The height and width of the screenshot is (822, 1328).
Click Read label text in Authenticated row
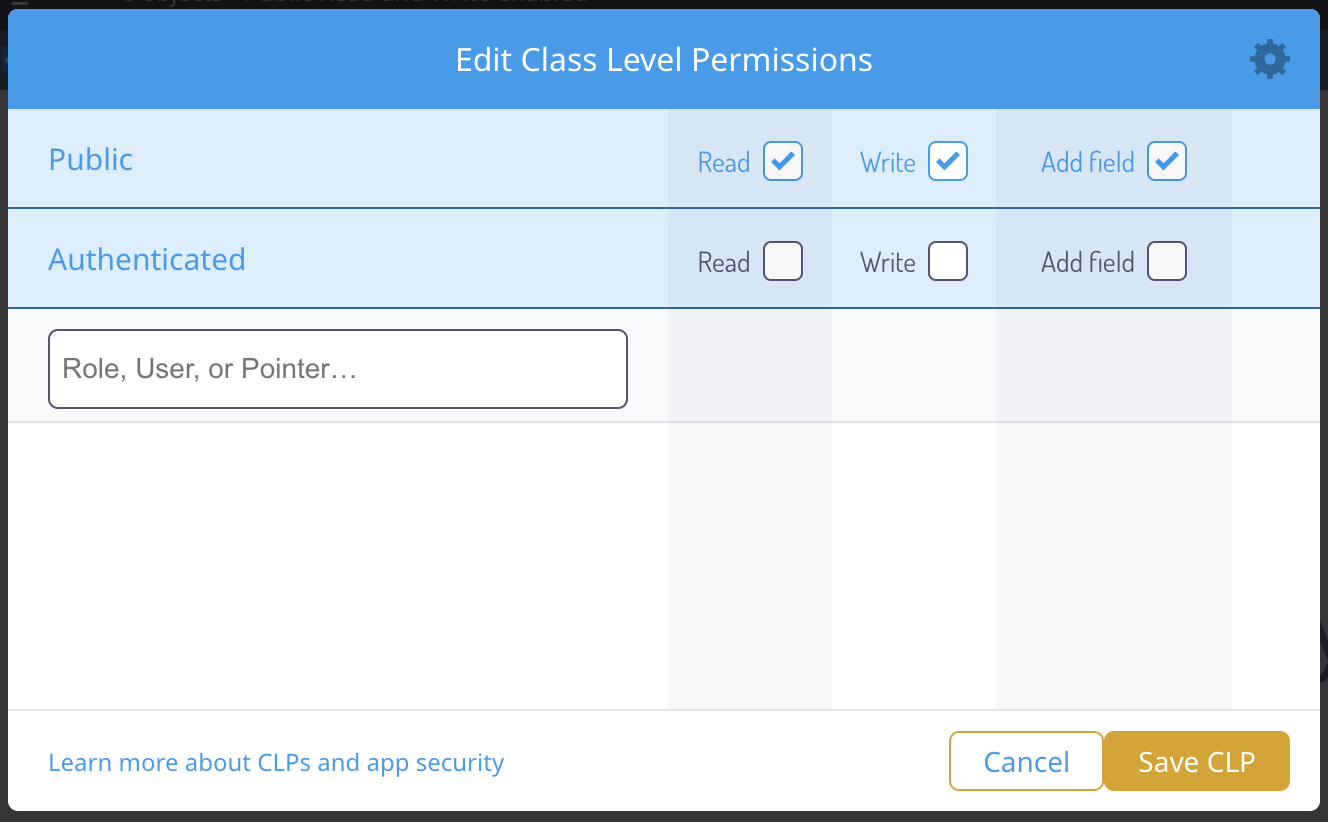[x=724, y=263]
